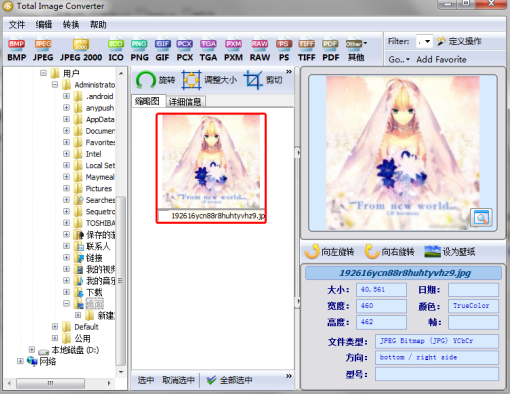Viewport: 510px width, 394px height.
Task: Select the 剪切 crop tool
Action: click(x=263, y=80)
